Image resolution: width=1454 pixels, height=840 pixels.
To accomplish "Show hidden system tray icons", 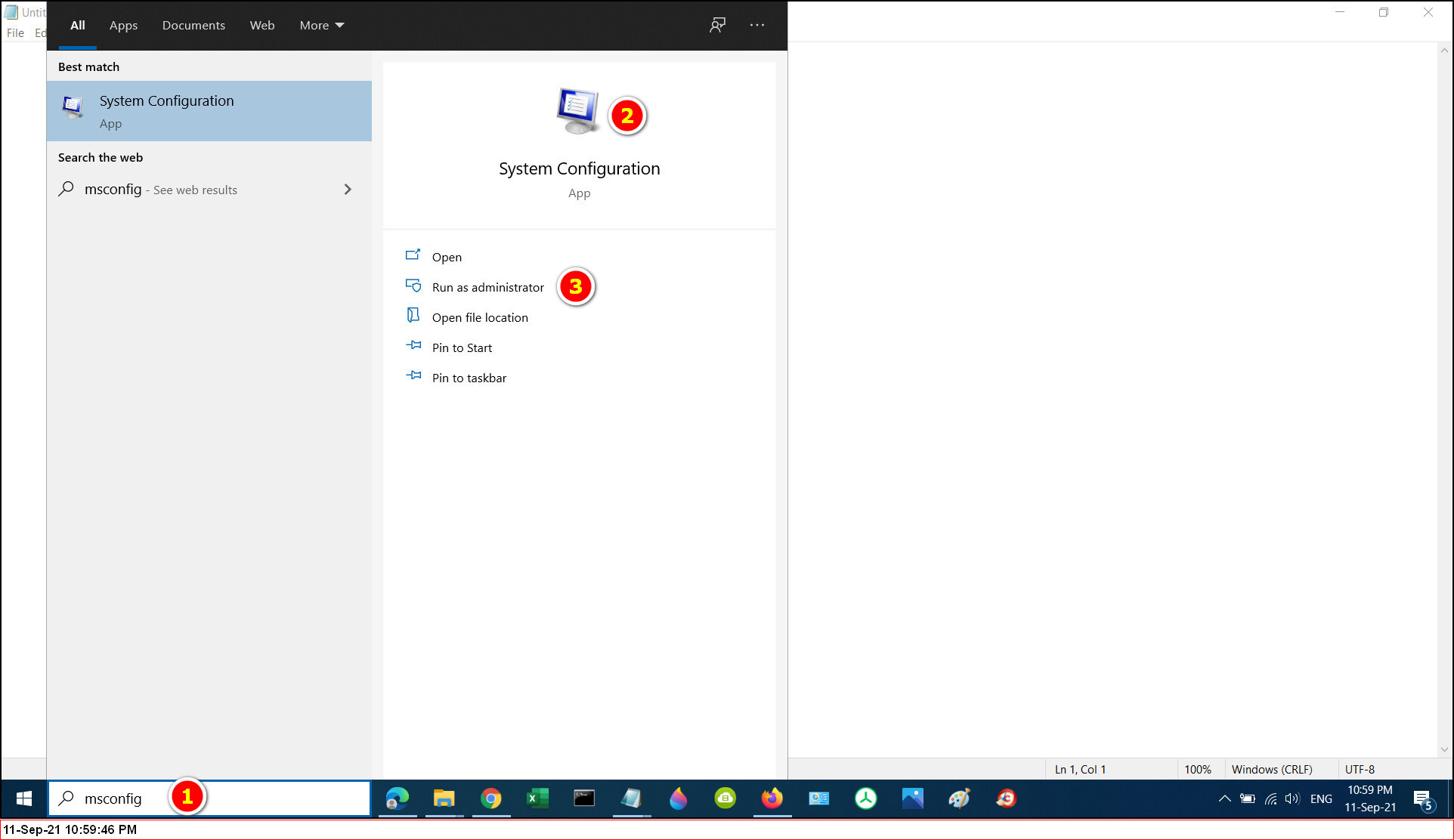I will coord(1224,798).
